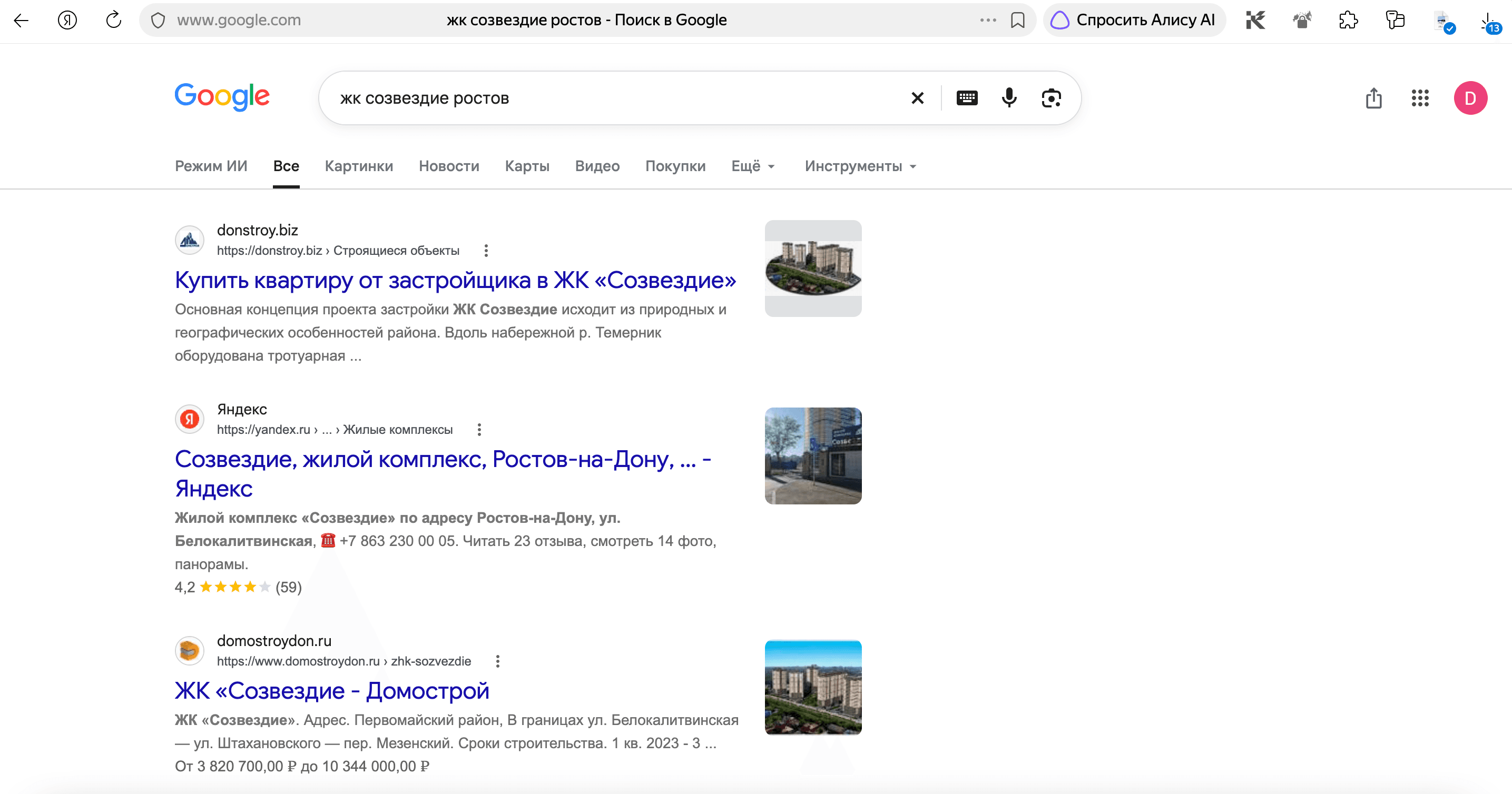Open the K extension icon
The image size is (1512, 794).
pyautogui.click(x=1255, y=21)
